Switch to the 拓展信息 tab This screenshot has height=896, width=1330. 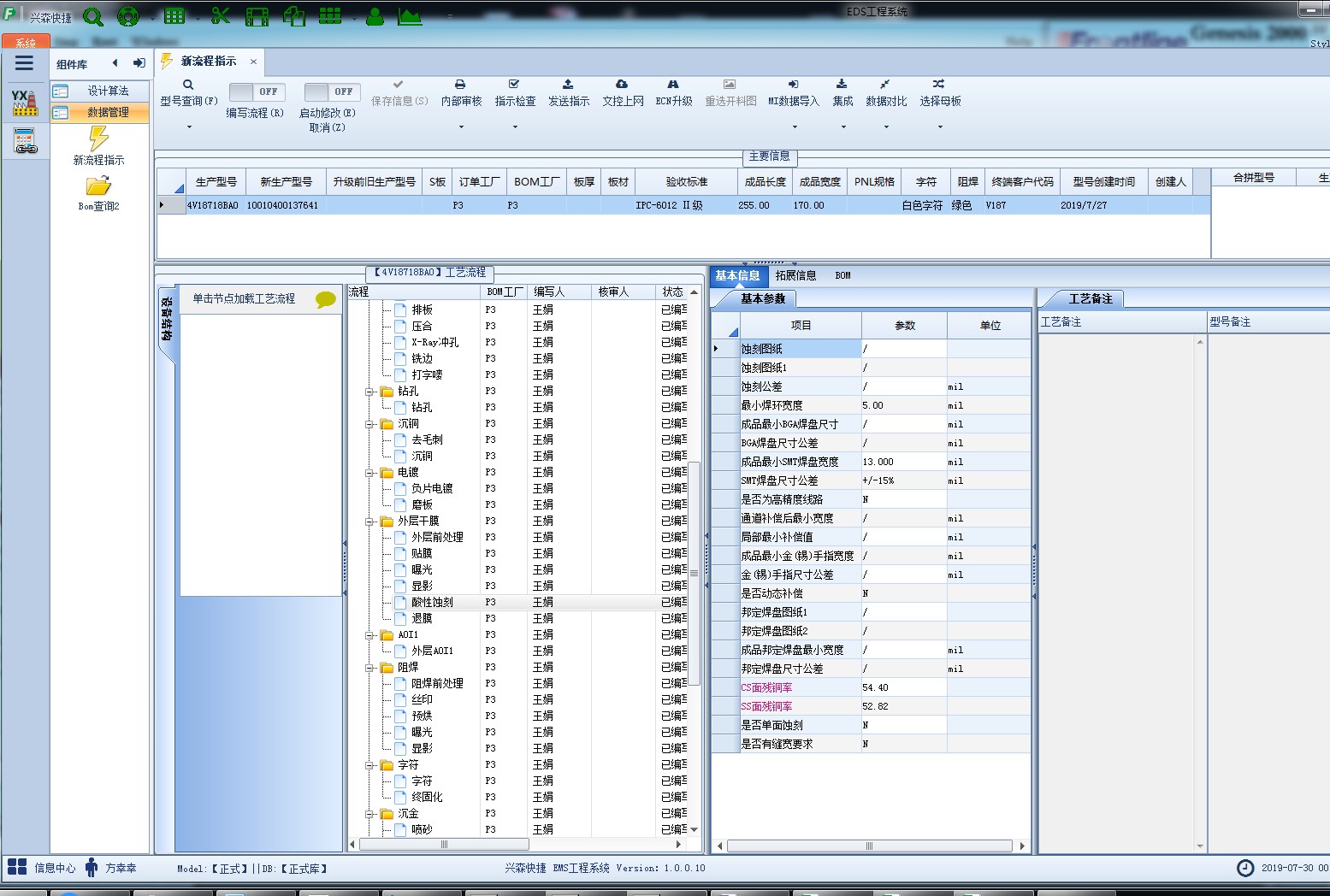(x=795, y=275)
